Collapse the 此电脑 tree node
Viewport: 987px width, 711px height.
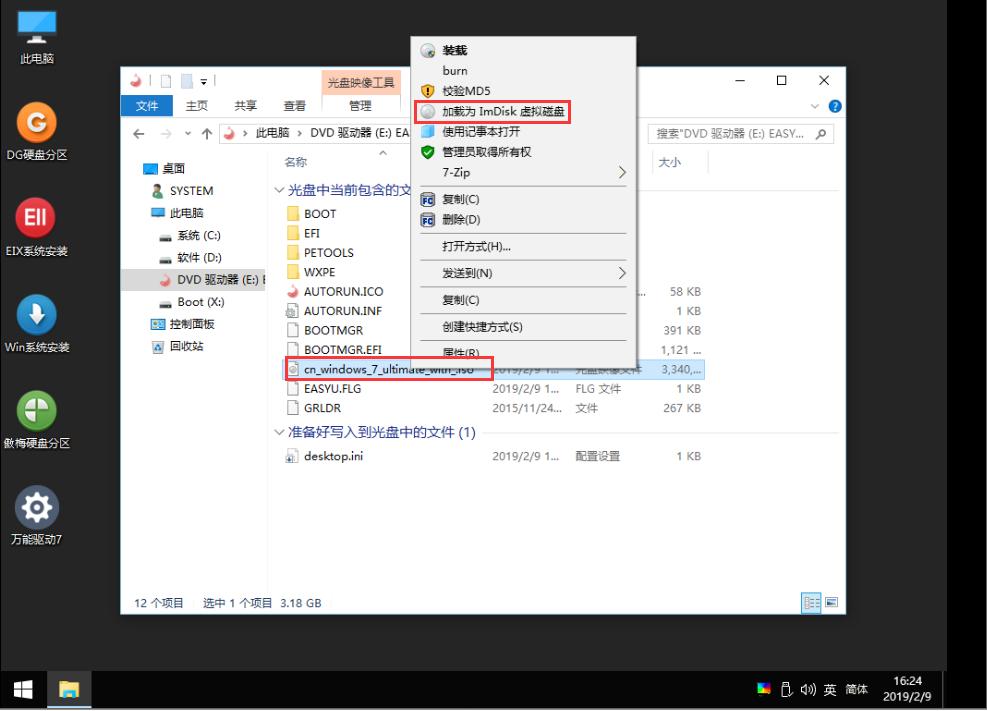coord(145,212)
